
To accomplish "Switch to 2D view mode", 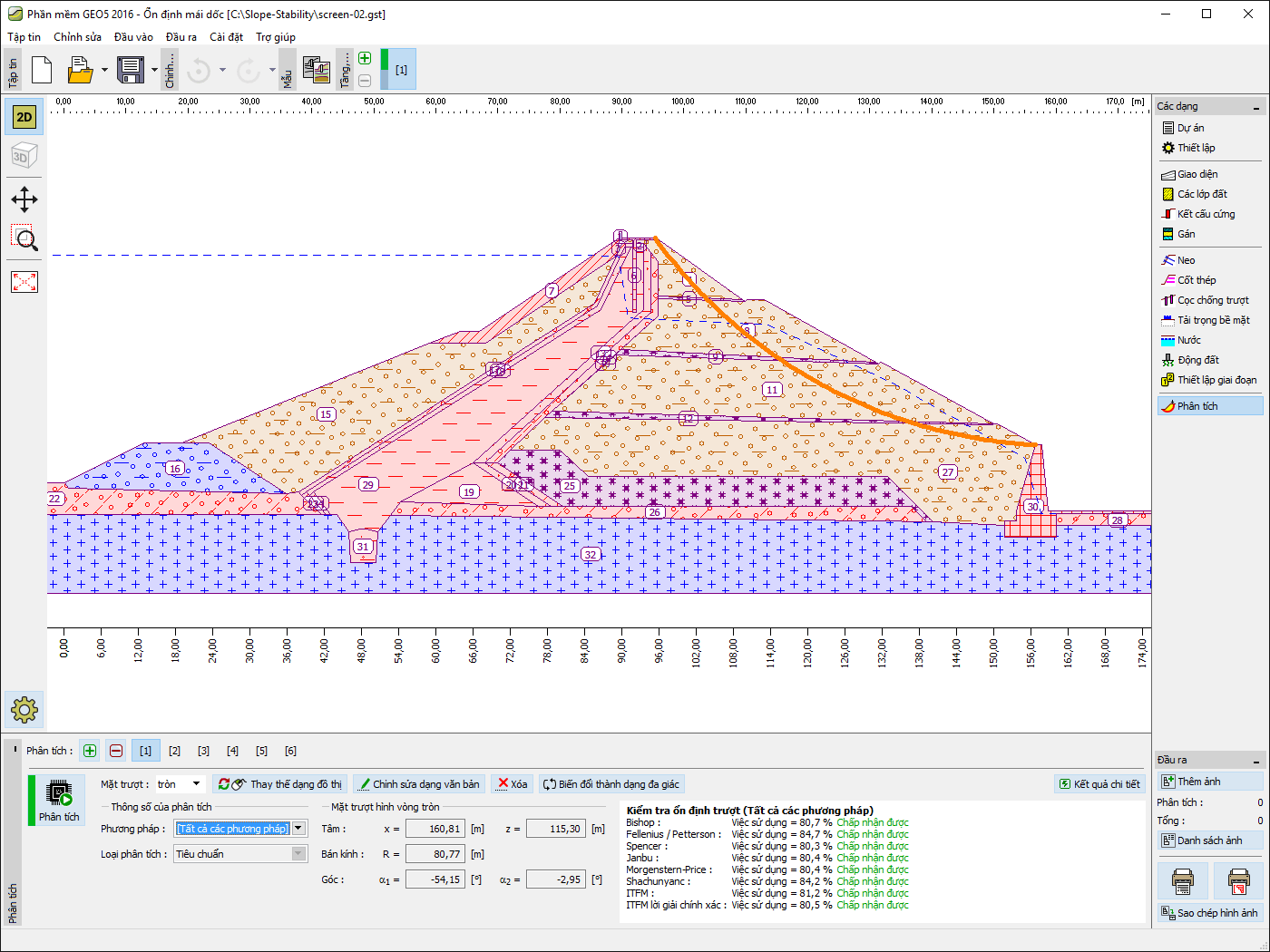I will click(24, 117).
